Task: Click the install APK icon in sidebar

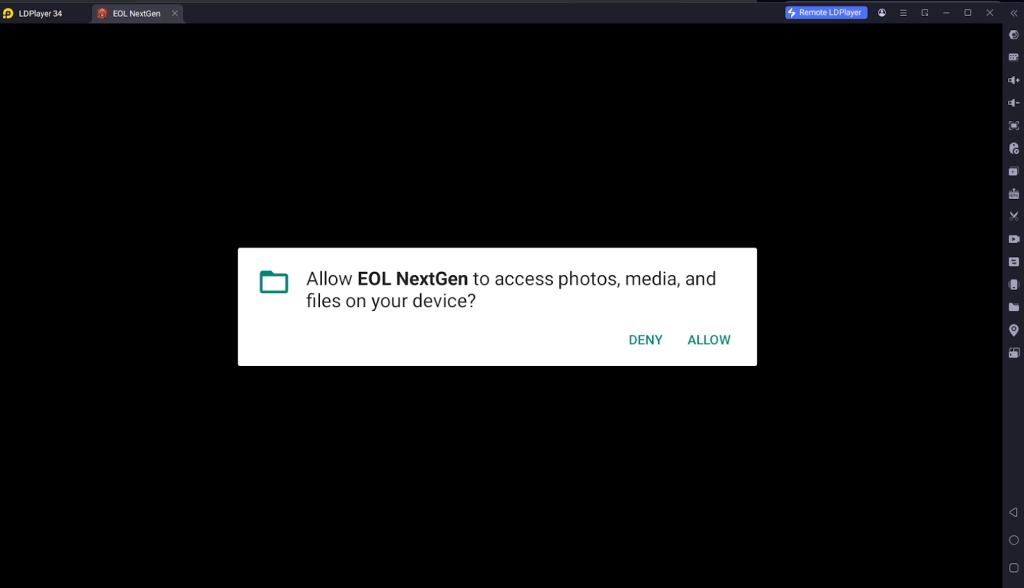Action: point(1014,193)
